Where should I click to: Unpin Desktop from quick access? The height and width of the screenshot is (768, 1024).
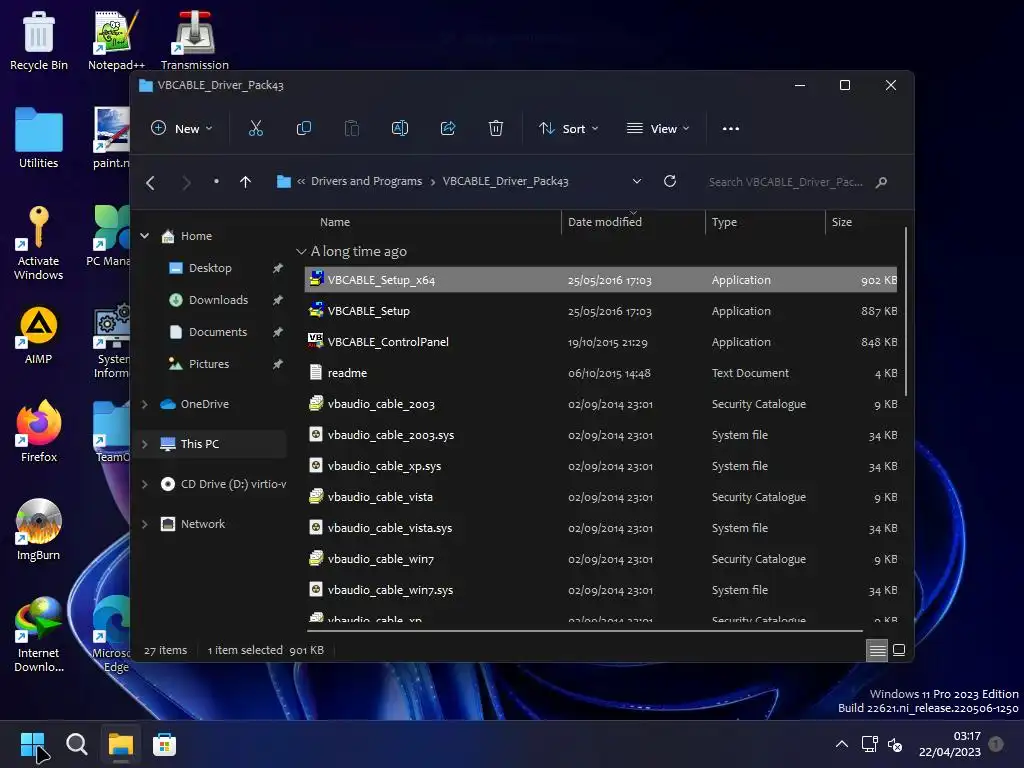pyautogui.click(x=278, y=268)
